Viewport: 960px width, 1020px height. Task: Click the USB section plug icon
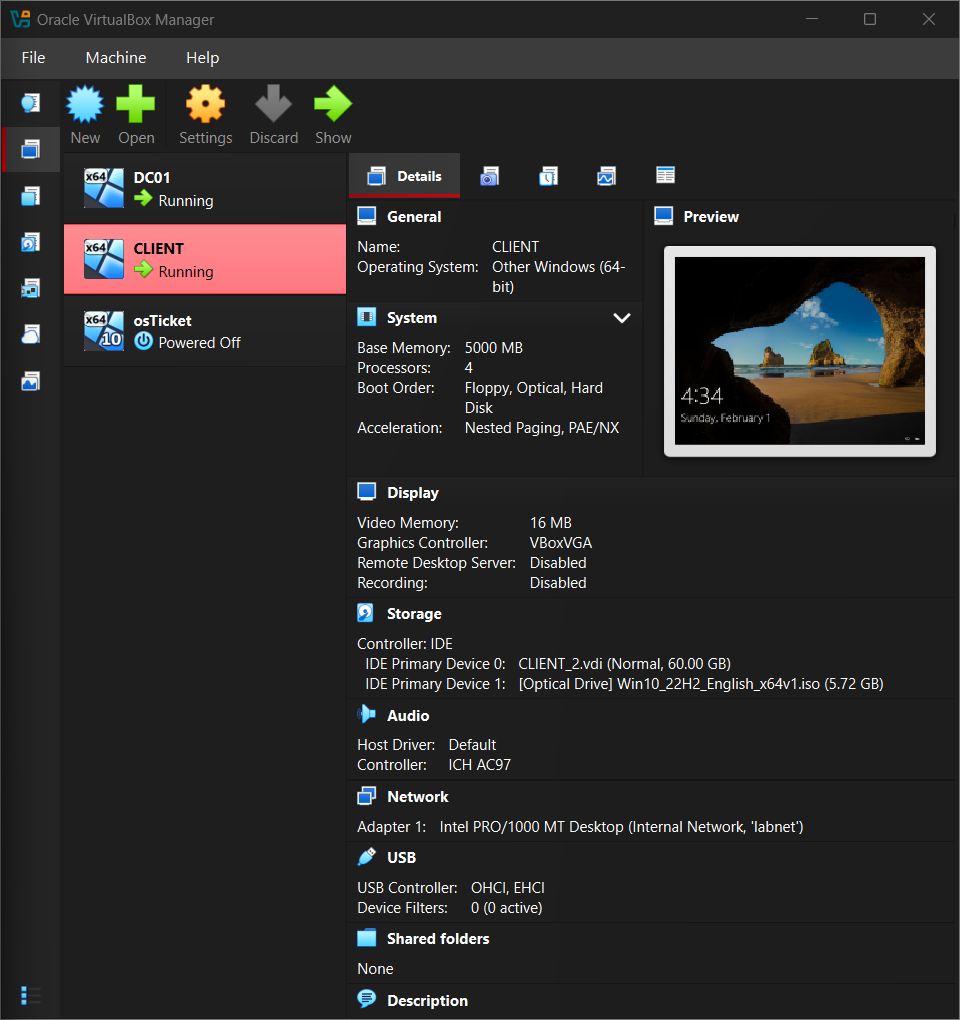tap(367, 857)
